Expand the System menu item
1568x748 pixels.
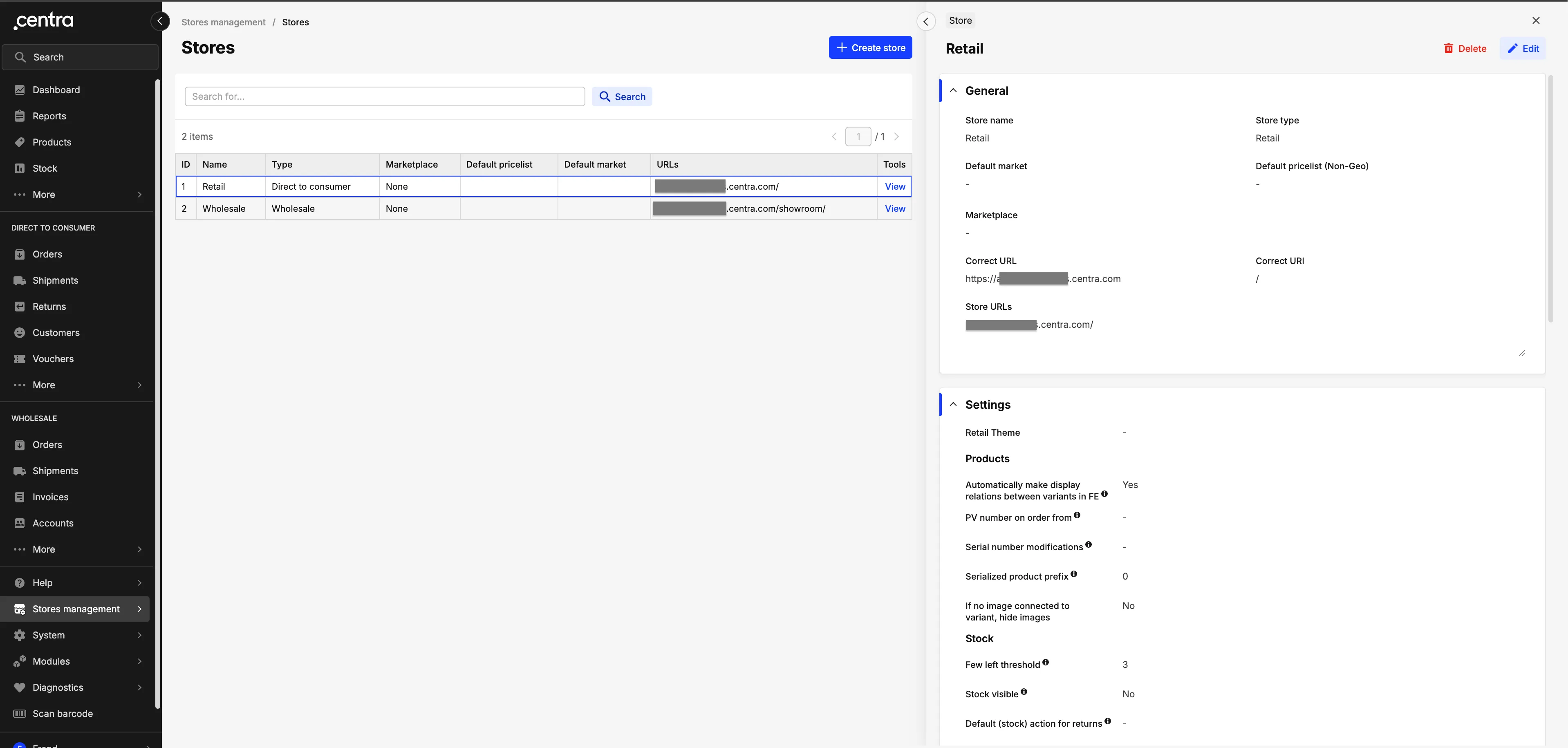(x=139, y=636)
